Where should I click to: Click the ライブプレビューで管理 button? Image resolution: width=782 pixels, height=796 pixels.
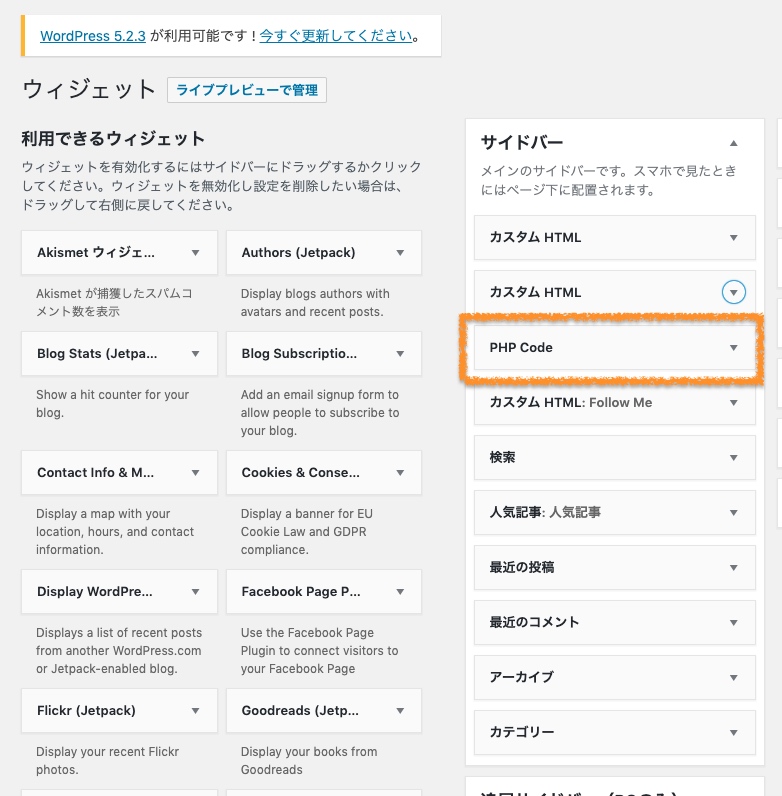247,90
